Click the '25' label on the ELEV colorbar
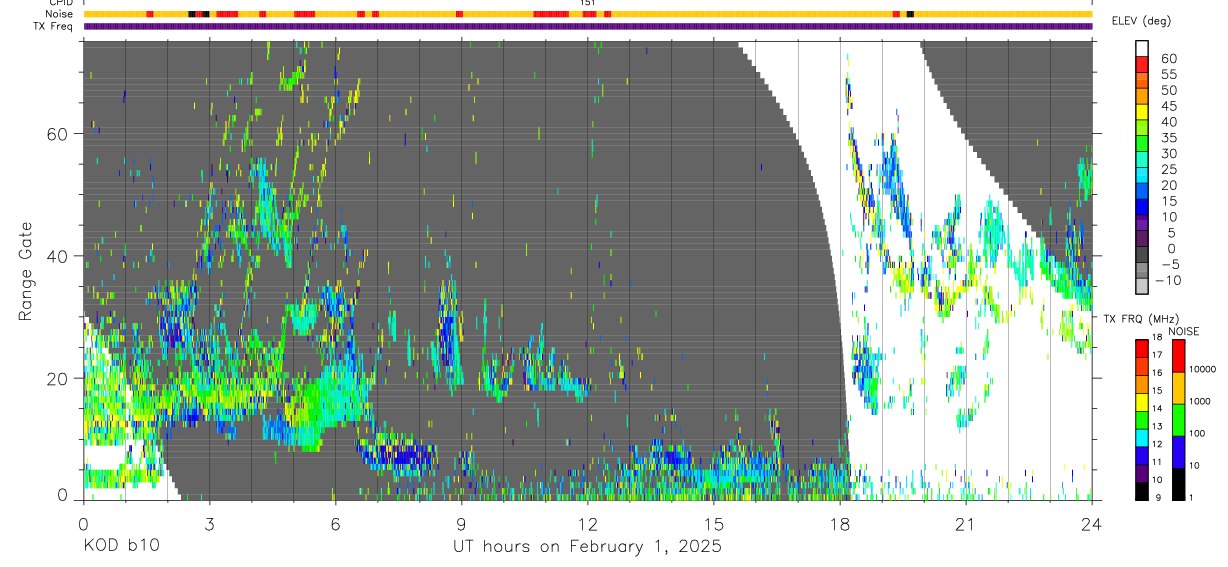1228x567 pixels. click(1169, 169)
